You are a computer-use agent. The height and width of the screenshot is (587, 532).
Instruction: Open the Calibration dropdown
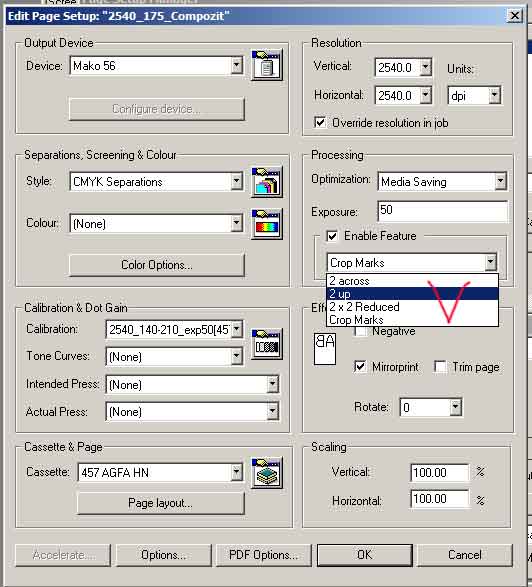[236, 329]
